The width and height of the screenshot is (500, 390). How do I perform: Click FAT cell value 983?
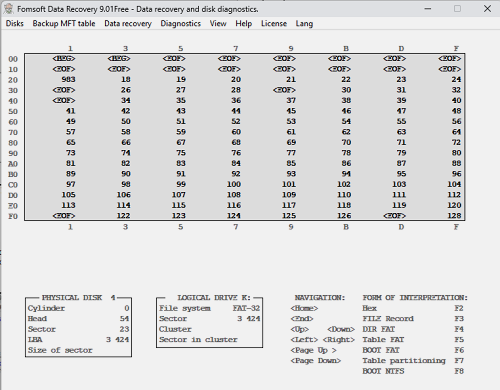click(68, 80)
